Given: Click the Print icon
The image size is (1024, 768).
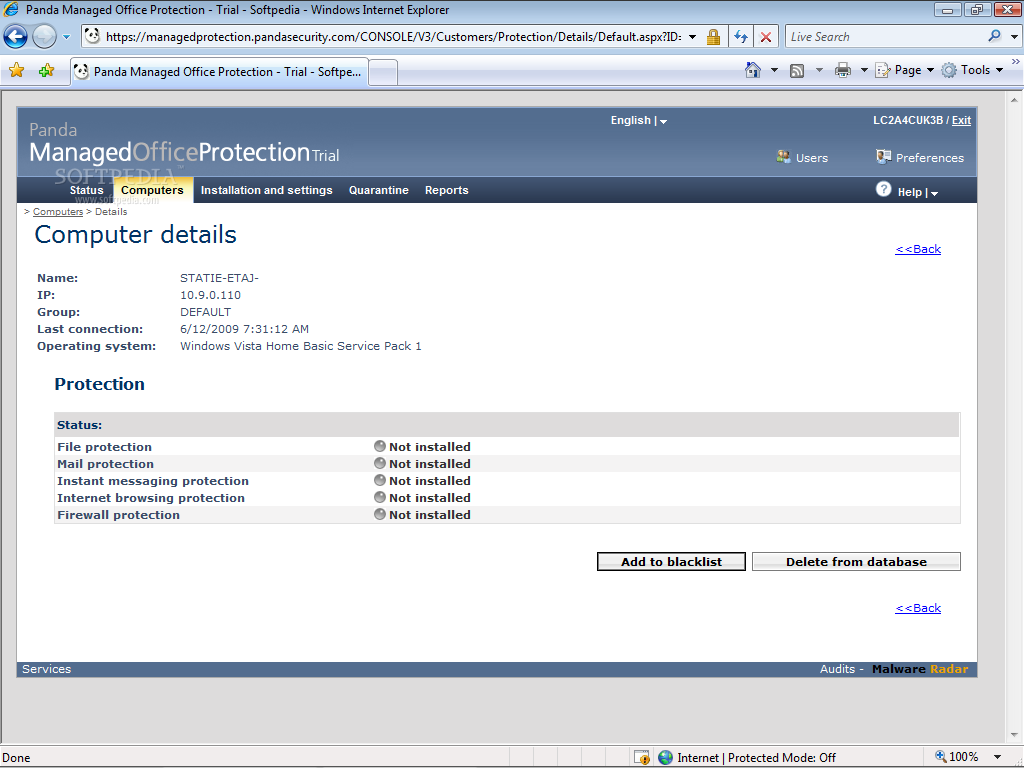Looking at the screenshot, I should pyautogui.click(x=842, y=70).
